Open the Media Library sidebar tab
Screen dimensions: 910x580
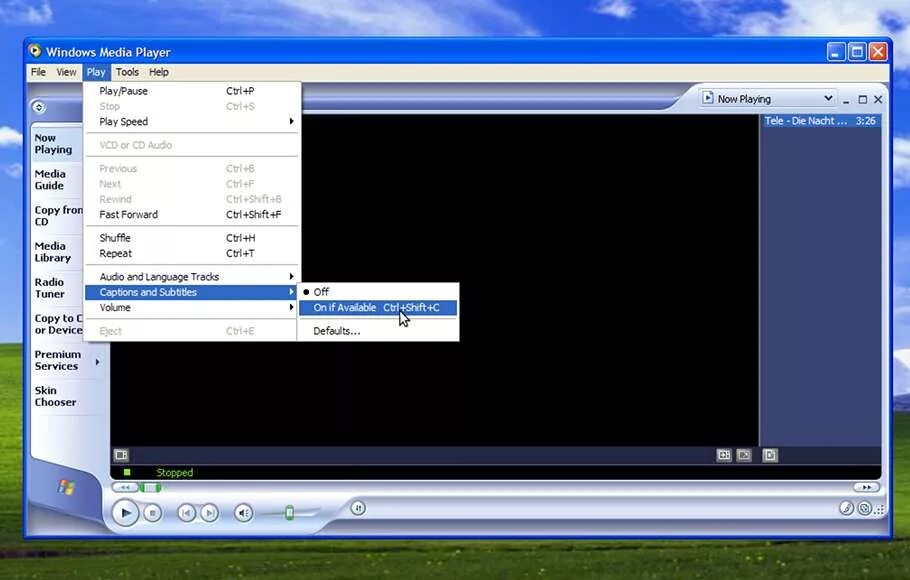click(56, 251)
